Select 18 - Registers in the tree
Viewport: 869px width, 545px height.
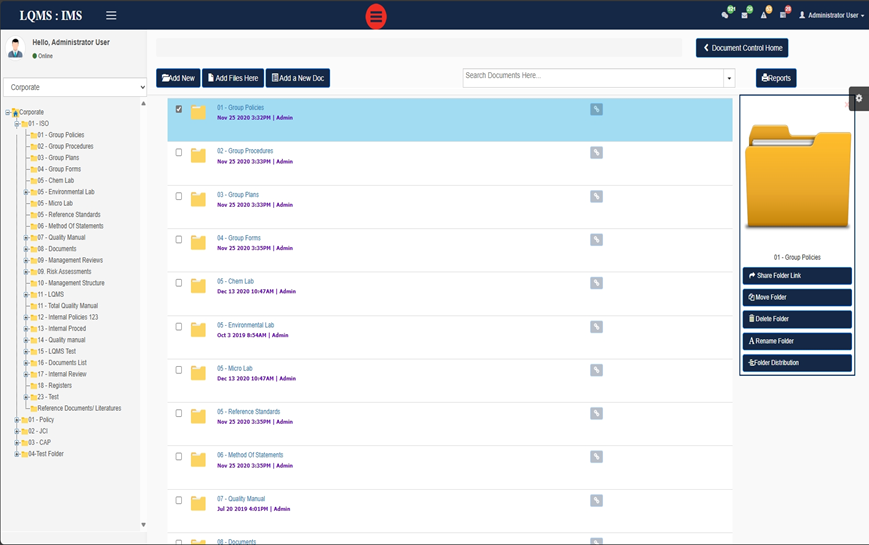click(55, 385)
